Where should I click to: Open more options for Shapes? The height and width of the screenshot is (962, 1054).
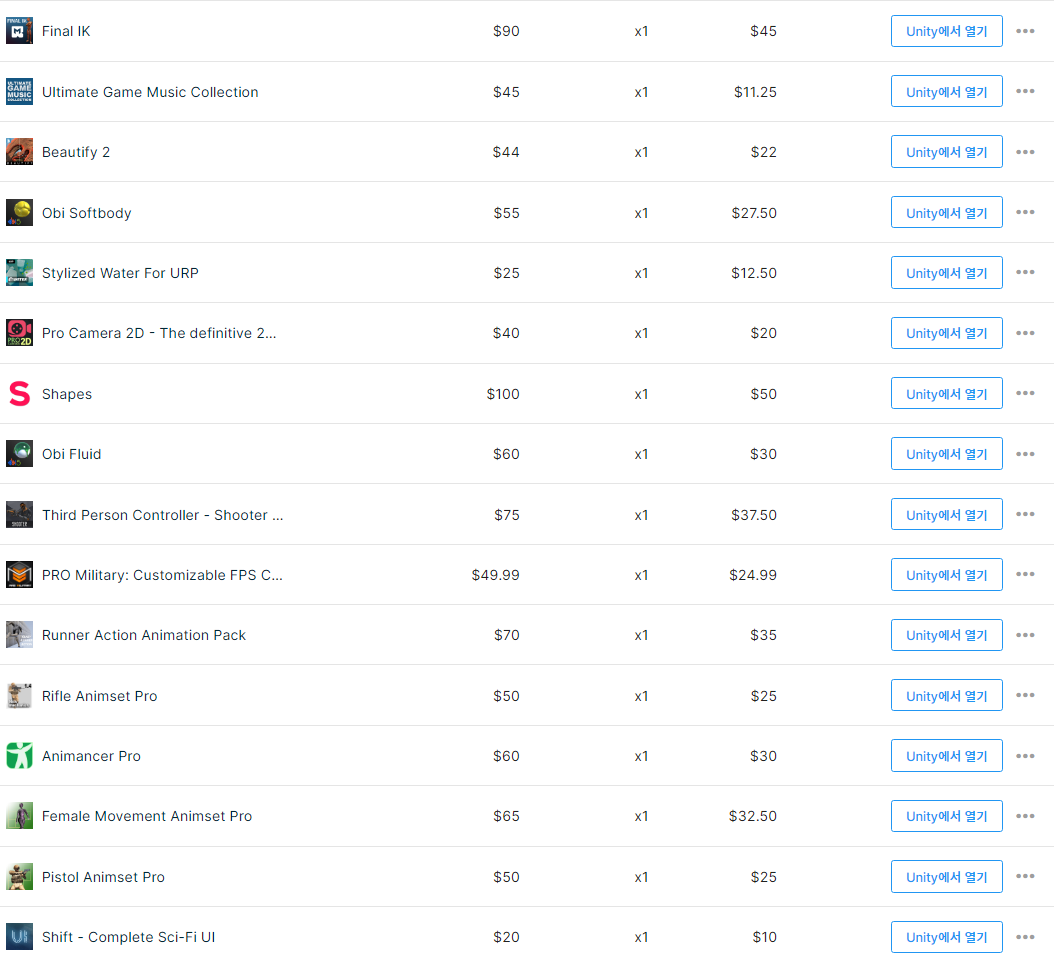tap(1025, 393)
